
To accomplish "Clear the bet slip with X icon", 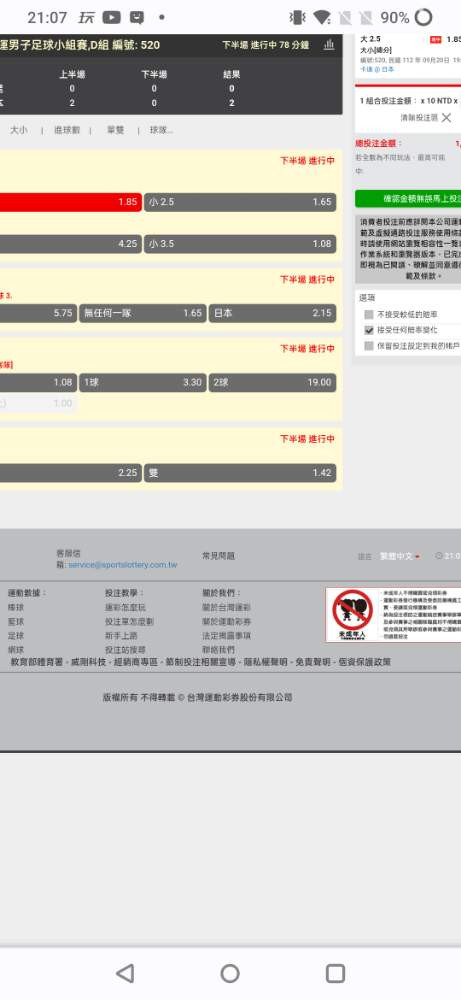I will coord(446,117).
